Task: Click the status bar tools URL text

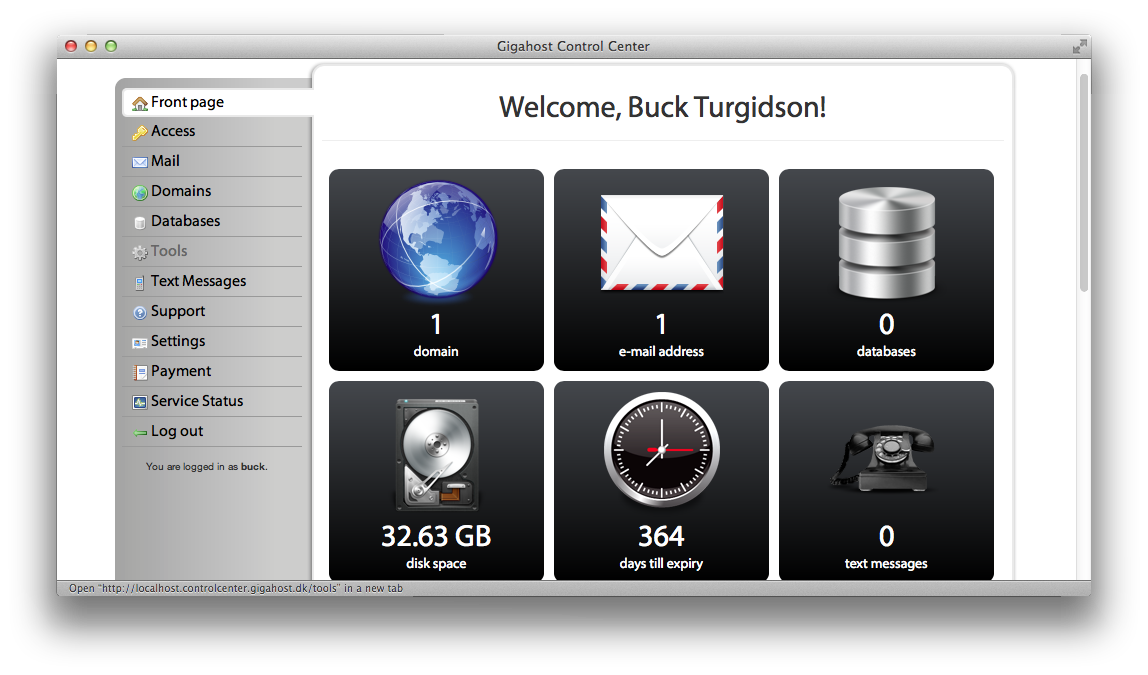Action: tap(236, 589)
